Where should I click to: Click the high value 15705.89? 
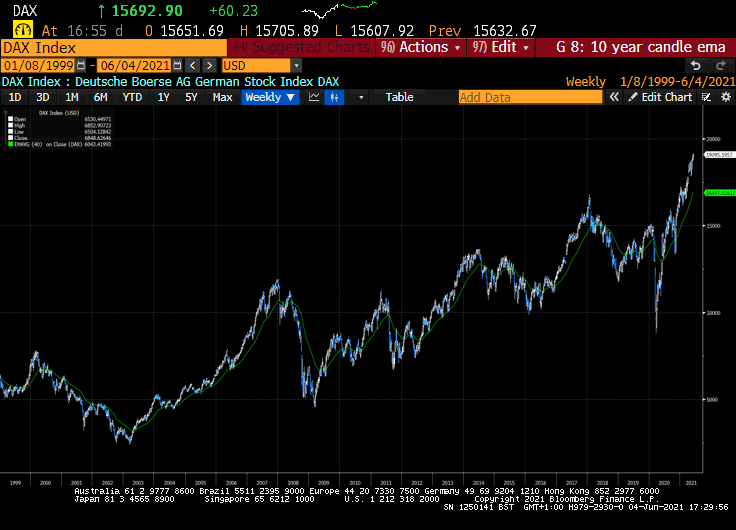coord(287,31)
